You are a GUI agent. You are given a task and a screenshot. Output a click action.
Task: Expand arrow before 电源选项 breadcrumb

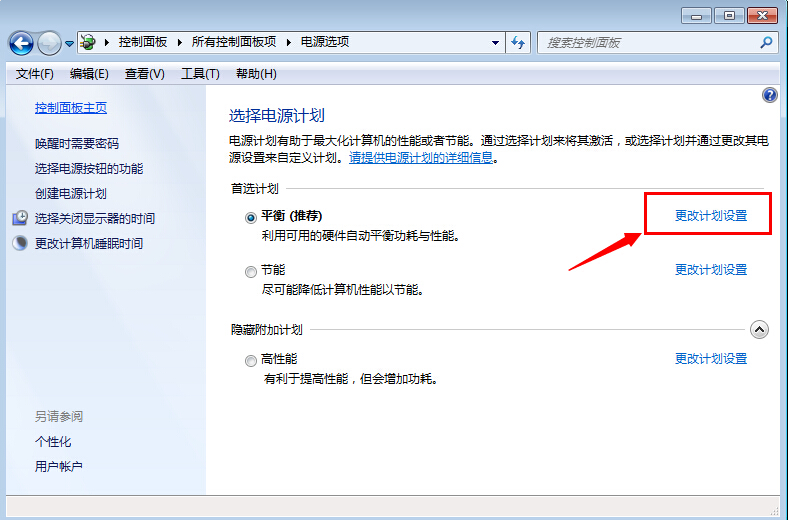tap(288, 42)
